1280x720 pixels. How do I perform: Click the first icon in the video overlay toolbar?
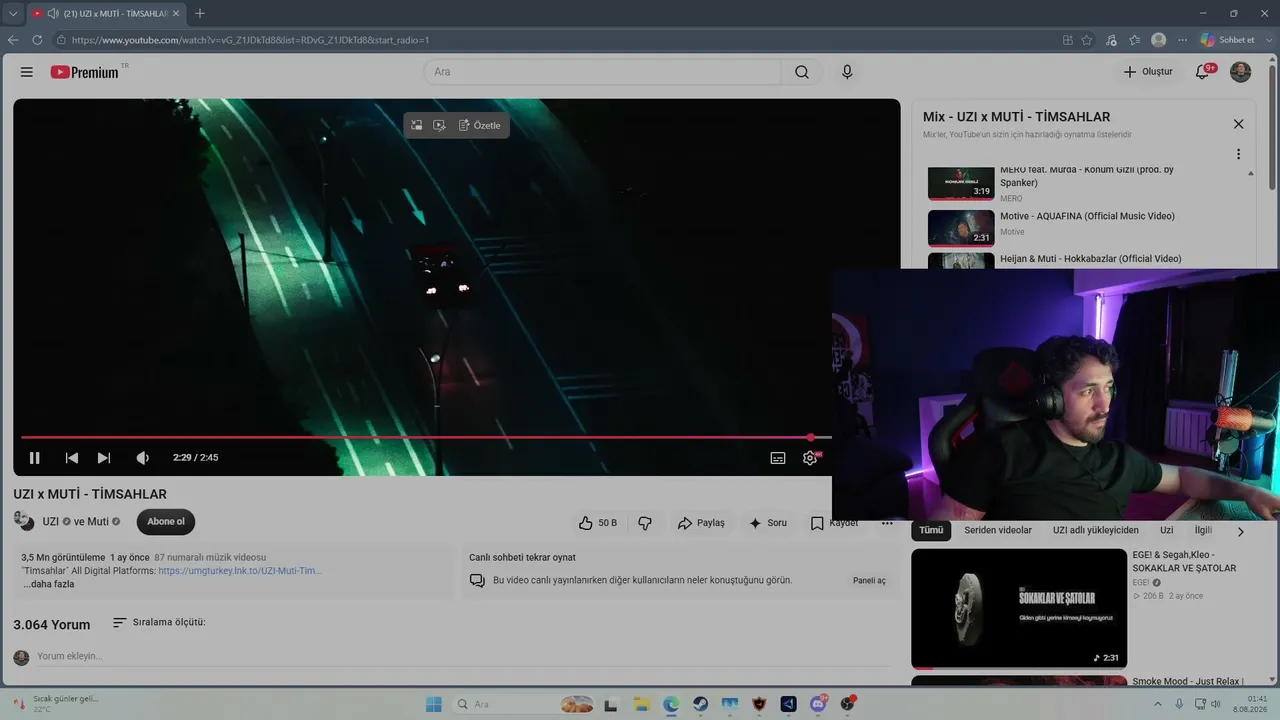[x=417, y=125]
